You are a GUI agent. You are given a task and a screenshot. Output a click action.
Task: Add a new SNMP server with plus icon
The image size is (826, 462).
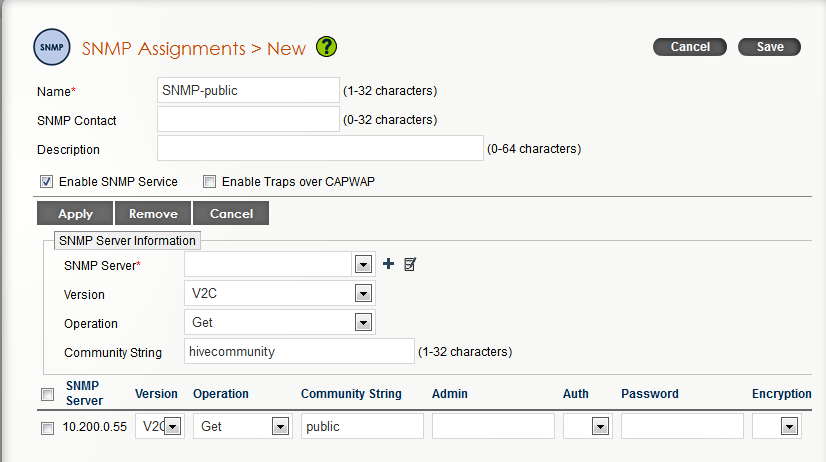click(x=388, y=264)
